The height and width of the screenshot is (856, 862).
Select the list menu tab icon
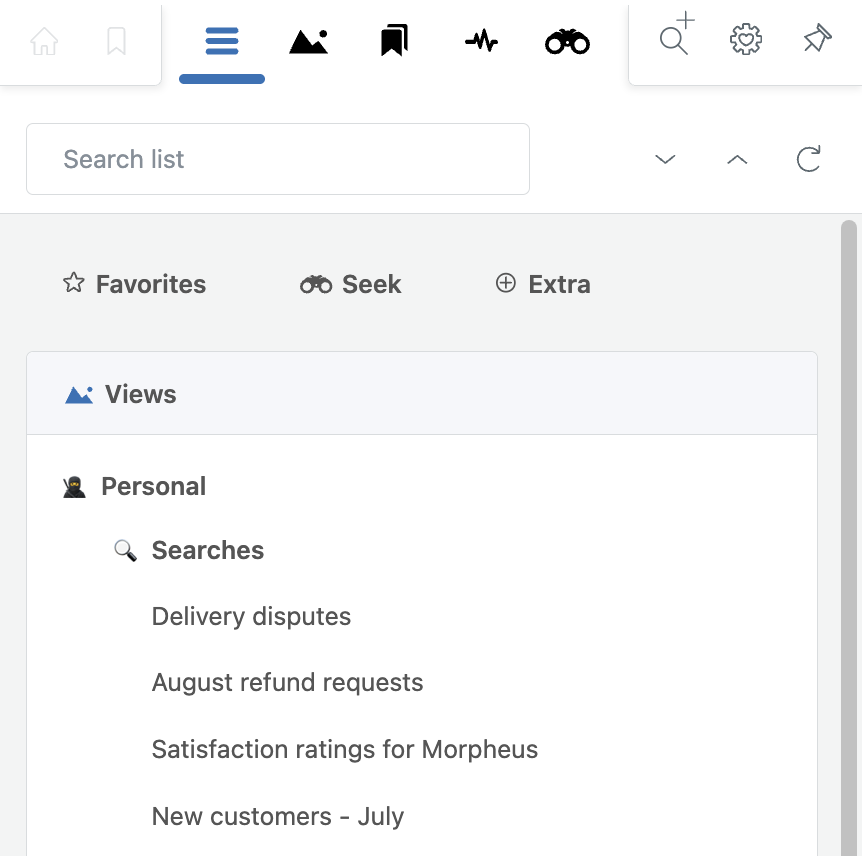[x=222, y=41]
